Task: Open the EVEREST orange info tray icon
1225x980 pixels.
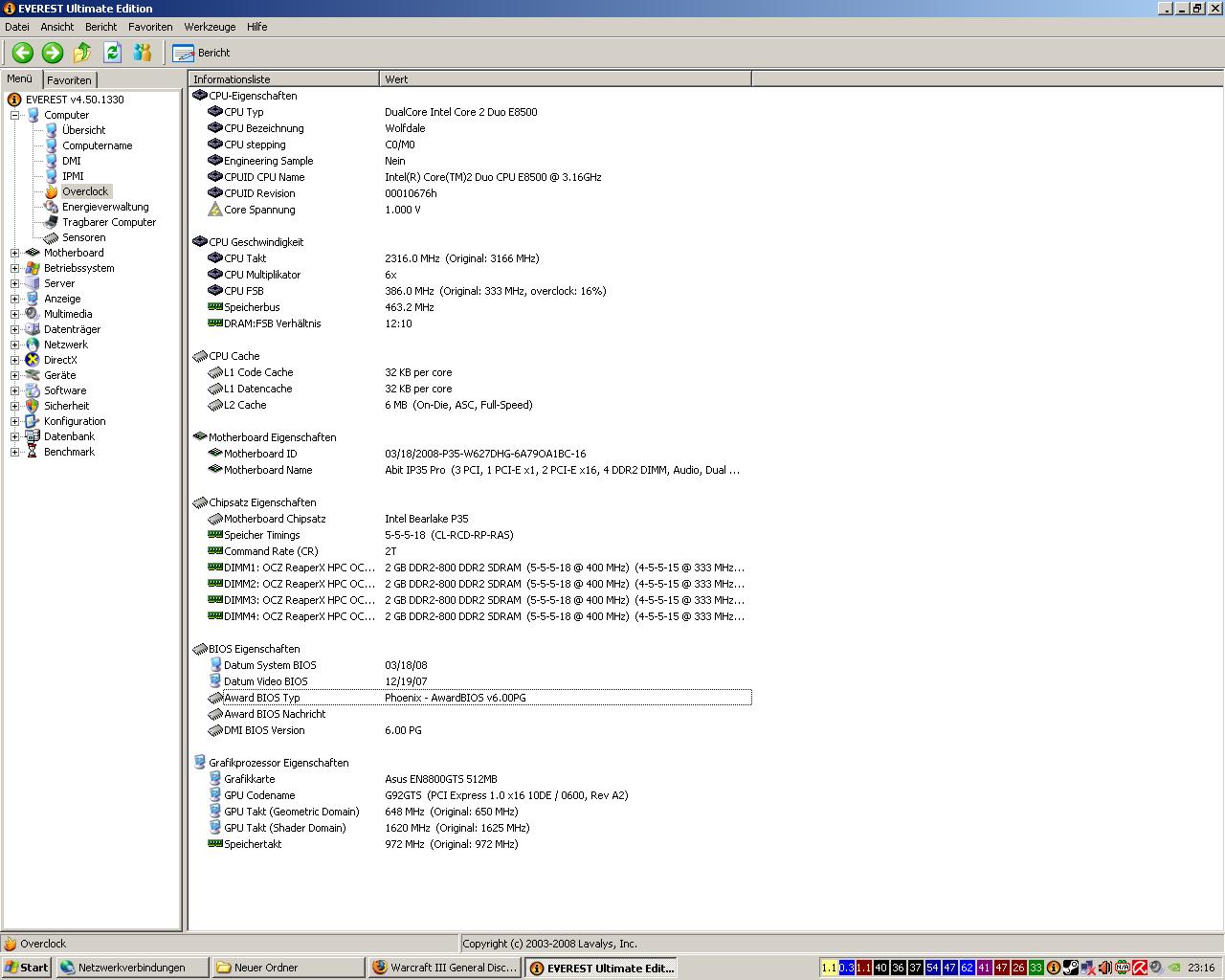Action: (1054, 968)
